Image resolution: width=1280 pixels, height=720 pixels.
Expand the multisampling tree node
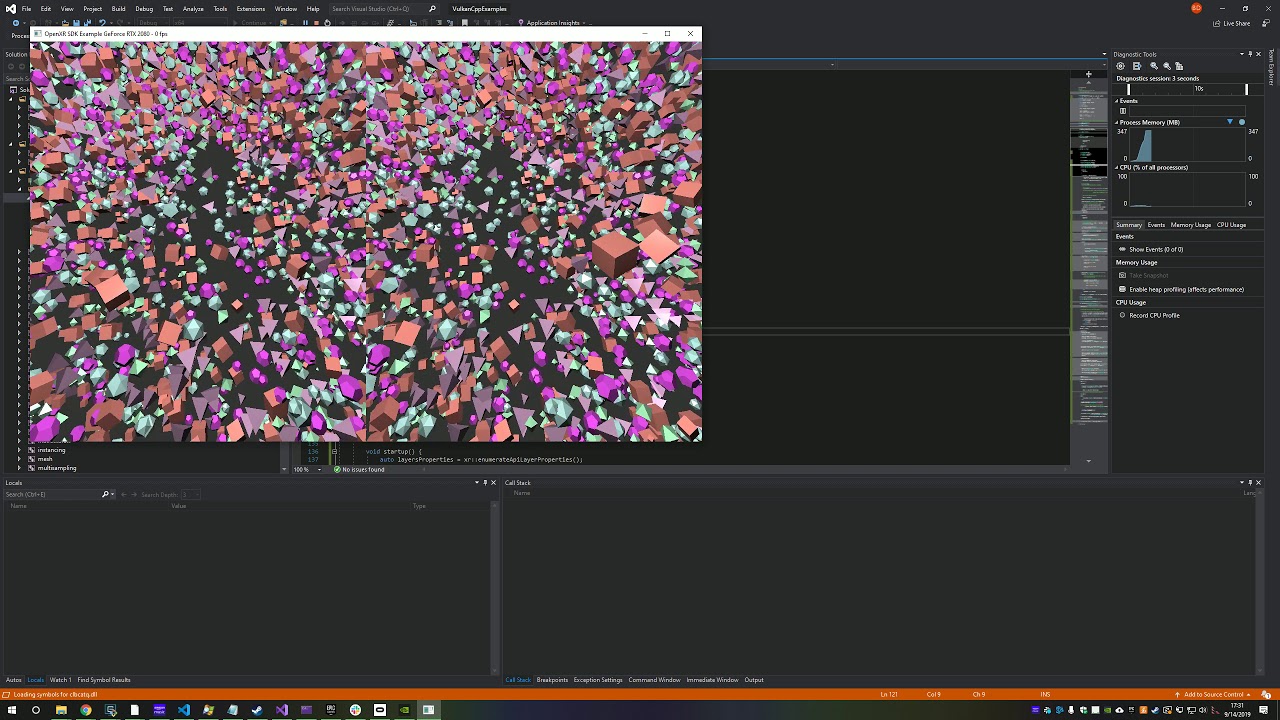coord(19,468)
